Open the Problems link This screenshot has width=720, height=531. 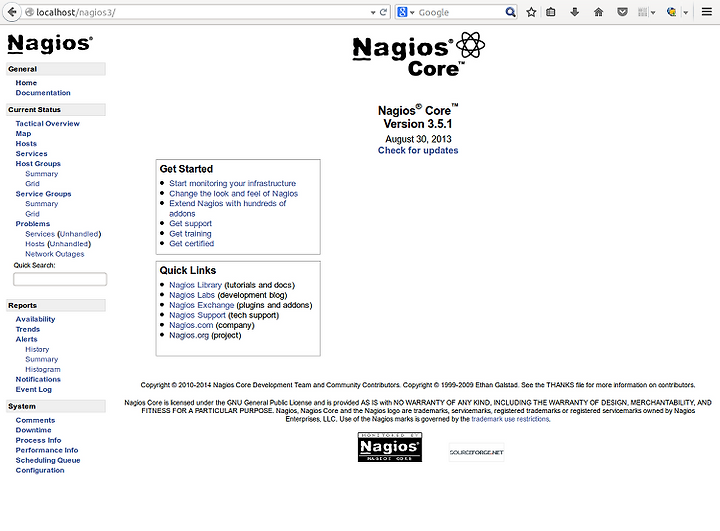tap(33, 224)
